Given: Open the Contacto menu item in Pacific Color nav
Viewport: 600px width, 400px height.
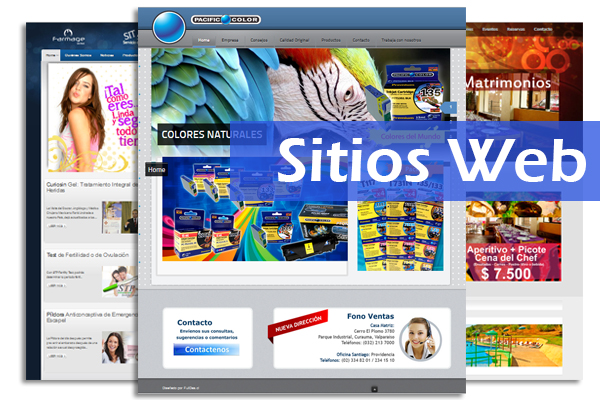Looking at the screenshot, I should (361, 40).
